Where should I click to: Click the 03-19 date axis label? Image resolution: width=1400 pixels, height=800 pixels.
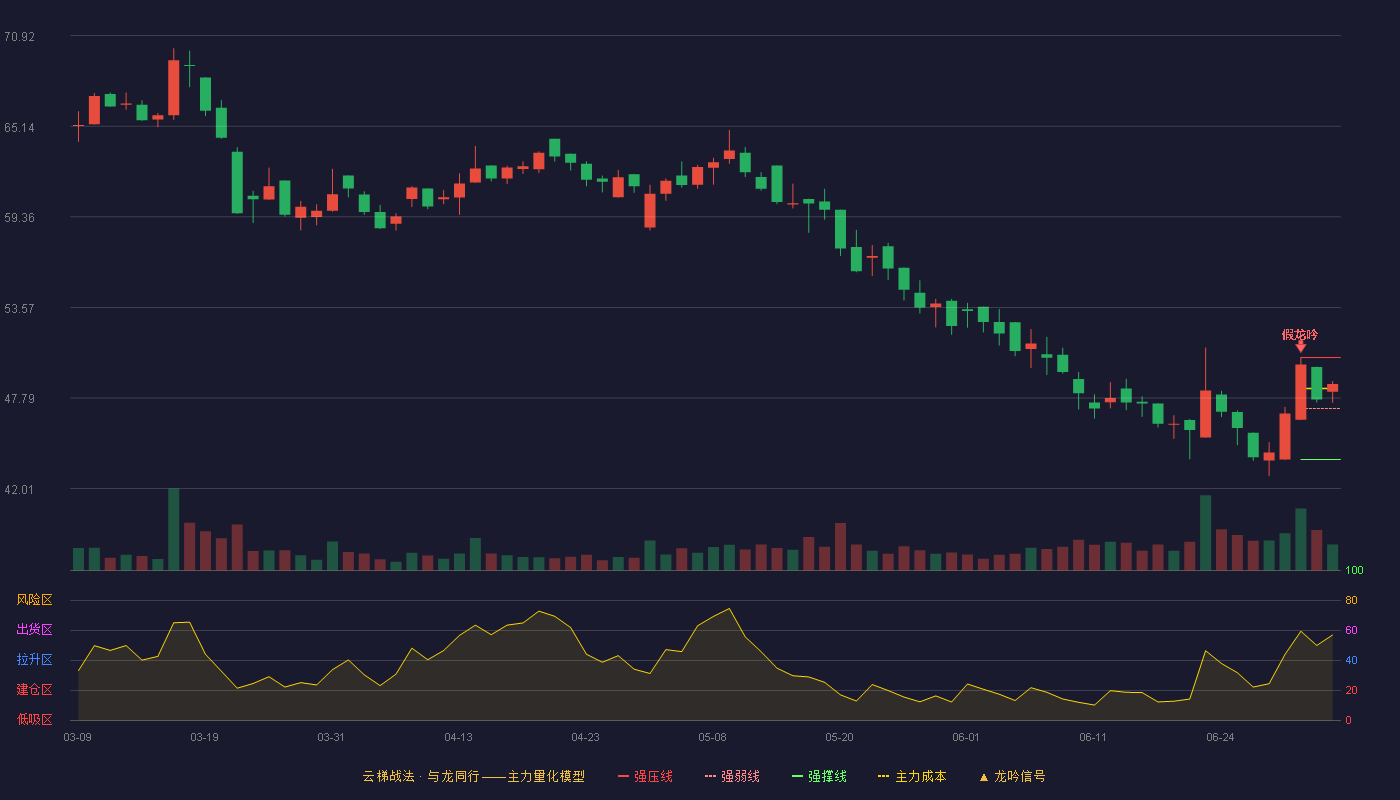point(204,737)
